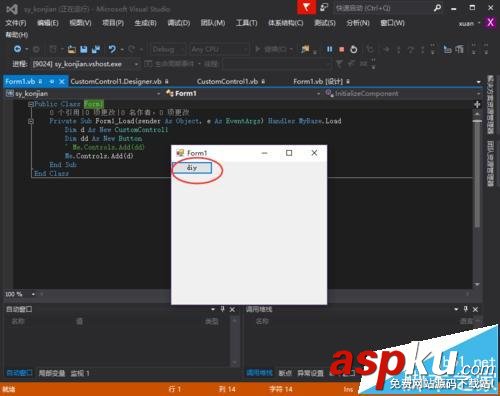Restart debugging circular arrow icon

354,49
